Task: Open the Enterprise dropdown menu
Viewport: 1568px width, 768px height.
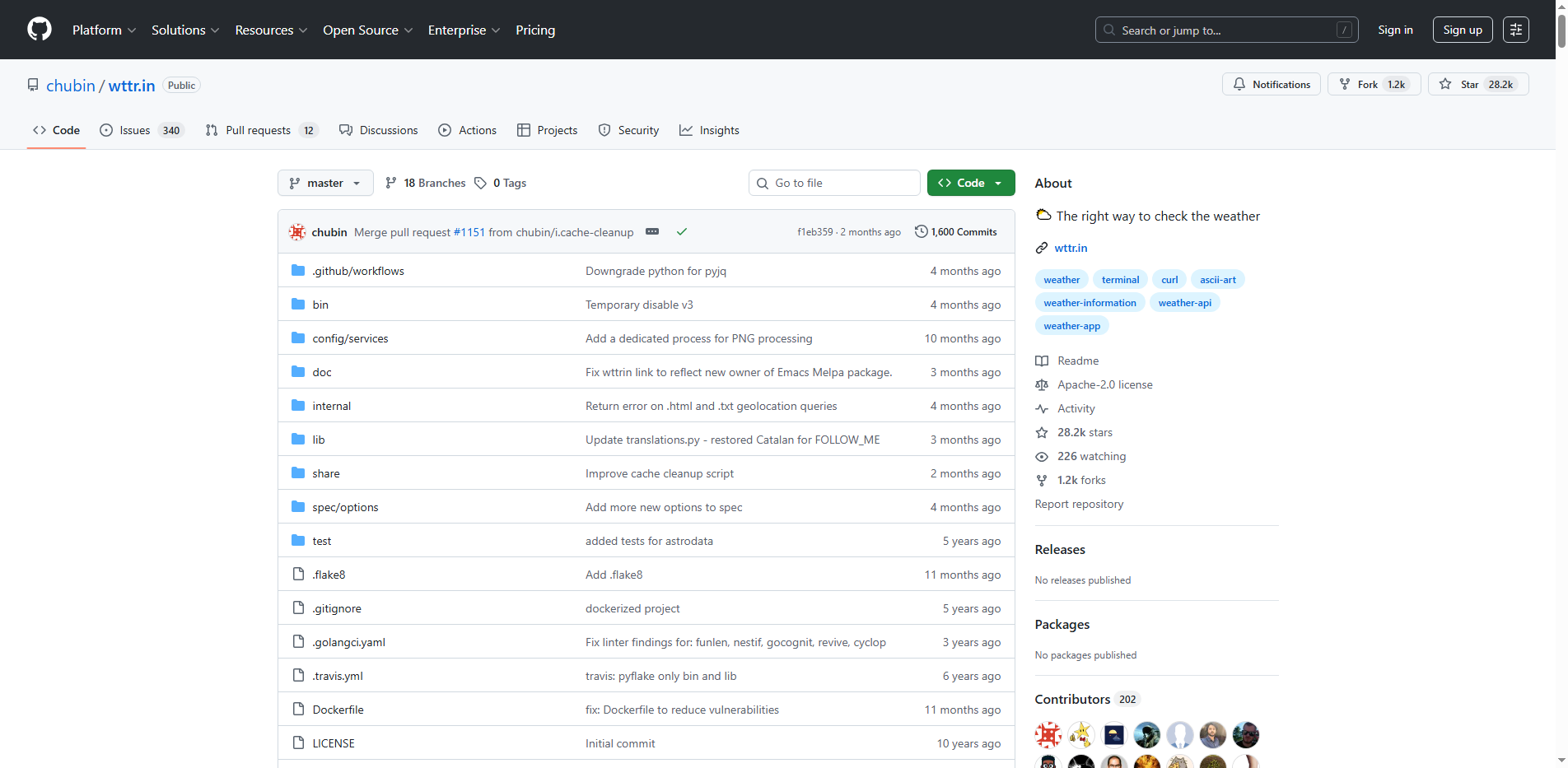Action: (464, 30)
